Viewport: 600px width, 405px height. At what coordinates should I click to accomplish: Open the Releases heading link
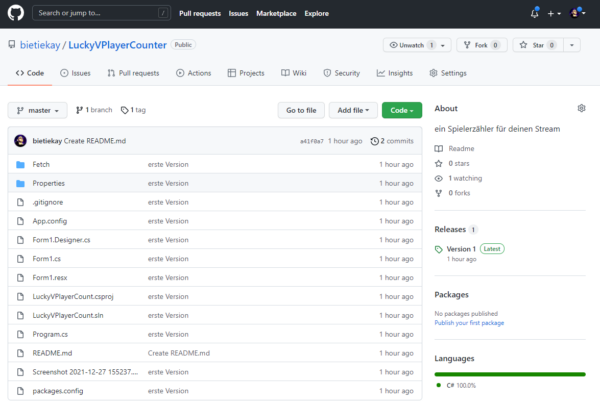click(450, 230)
